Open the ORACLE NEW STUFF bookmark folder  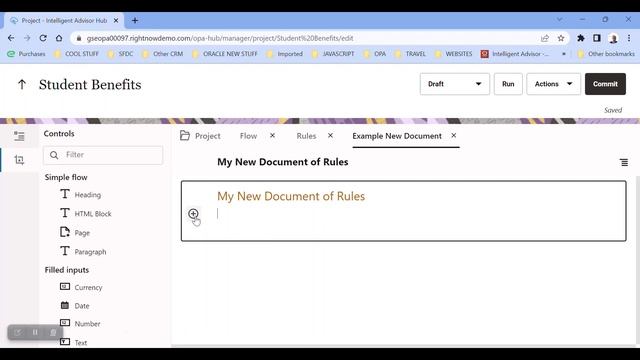pos(224,54)
